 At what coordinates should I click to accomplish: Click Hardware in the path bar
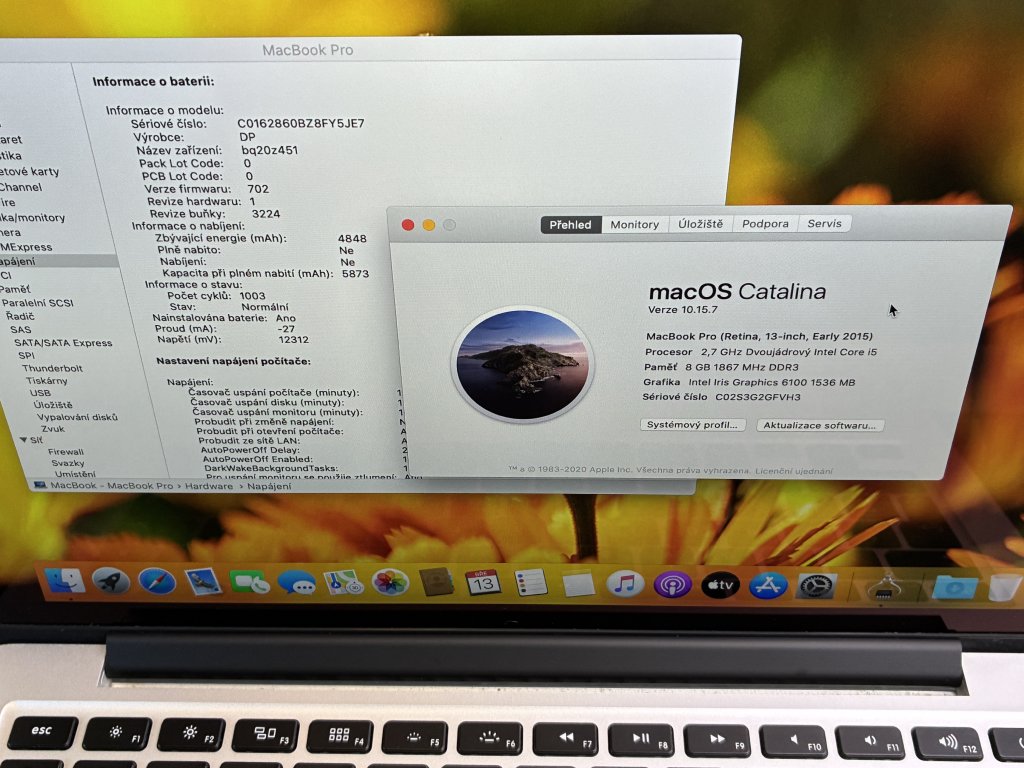209,486
